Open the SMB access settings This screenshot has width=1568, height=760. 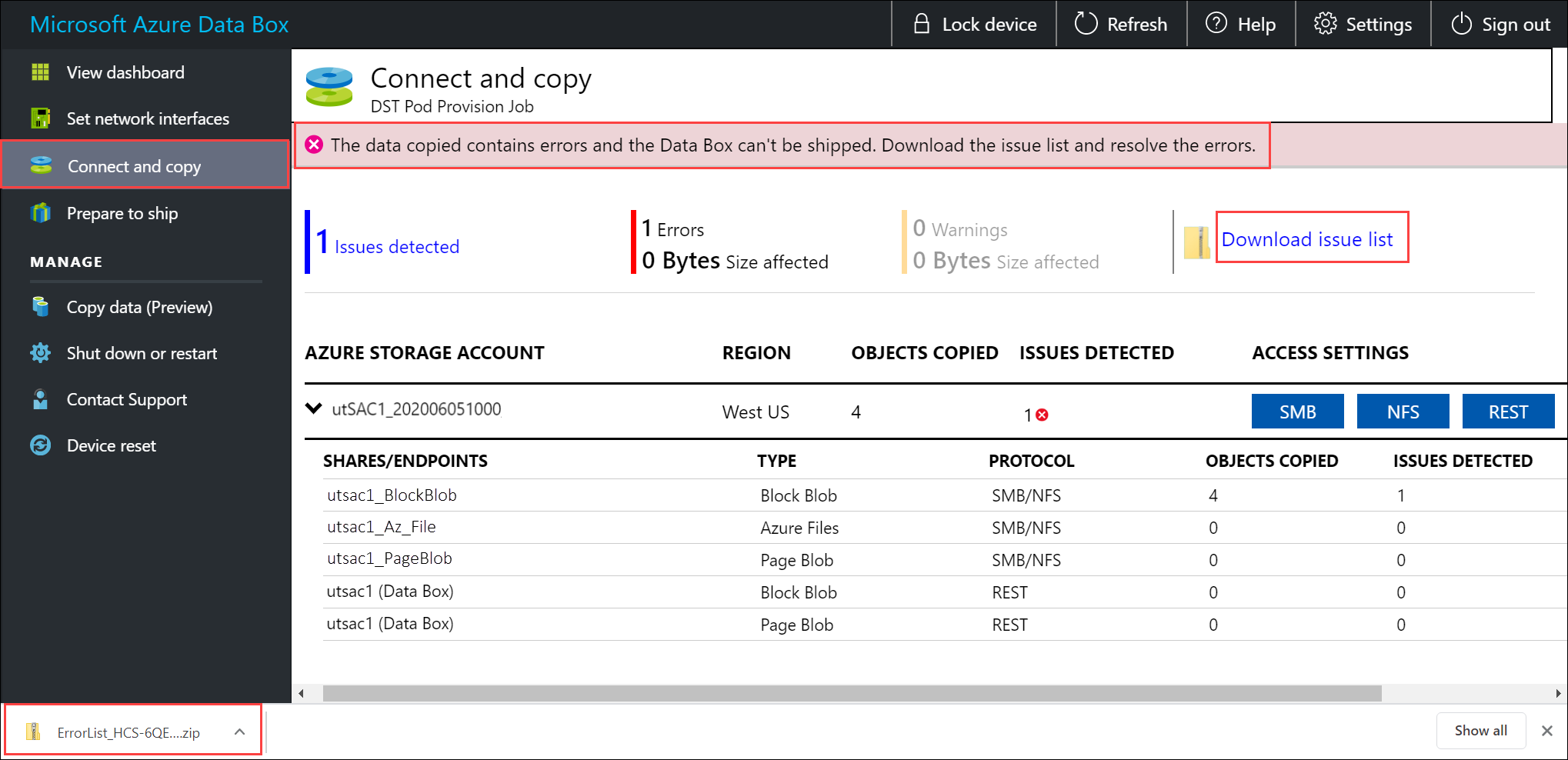point(1297,411)
